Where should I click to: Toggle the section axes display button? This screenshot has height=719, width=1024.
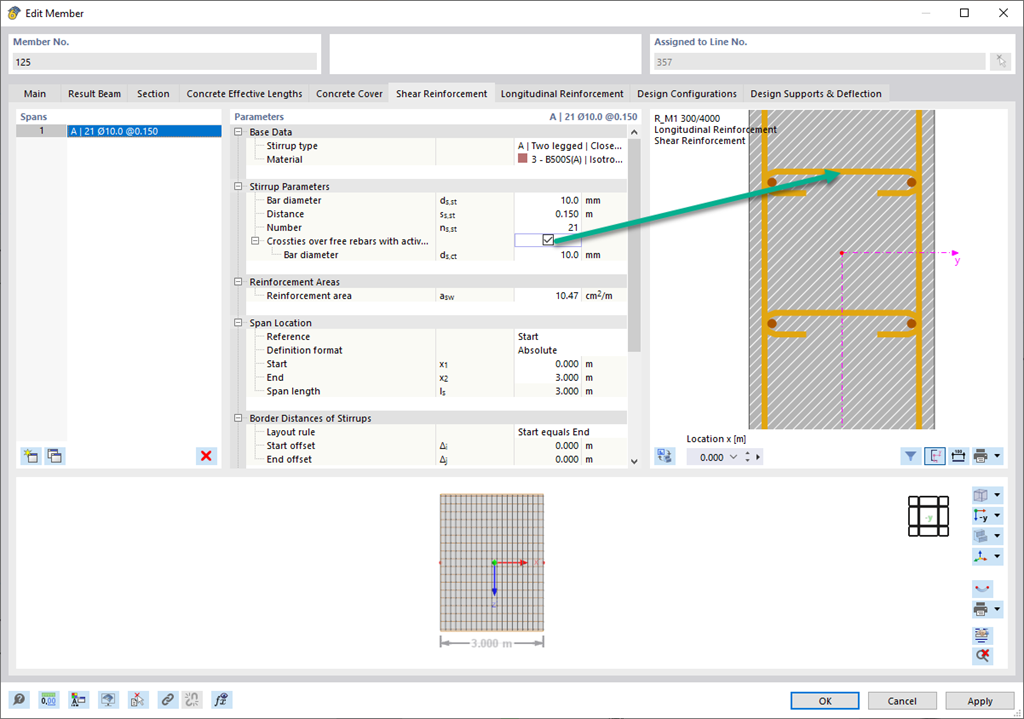click(x=935, y=456)
